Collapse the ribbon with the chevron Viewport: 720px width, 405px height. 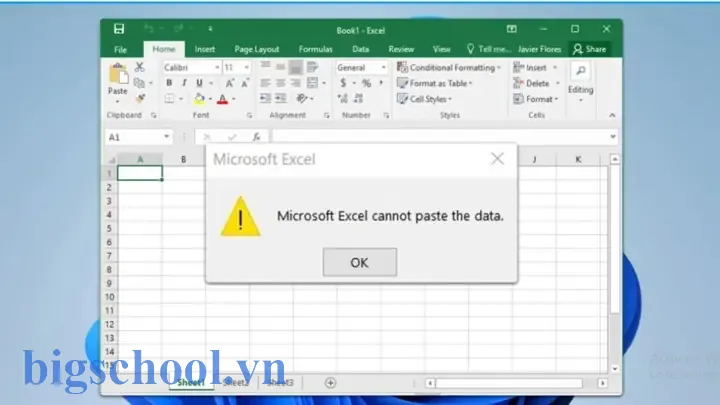click(612, 115)
